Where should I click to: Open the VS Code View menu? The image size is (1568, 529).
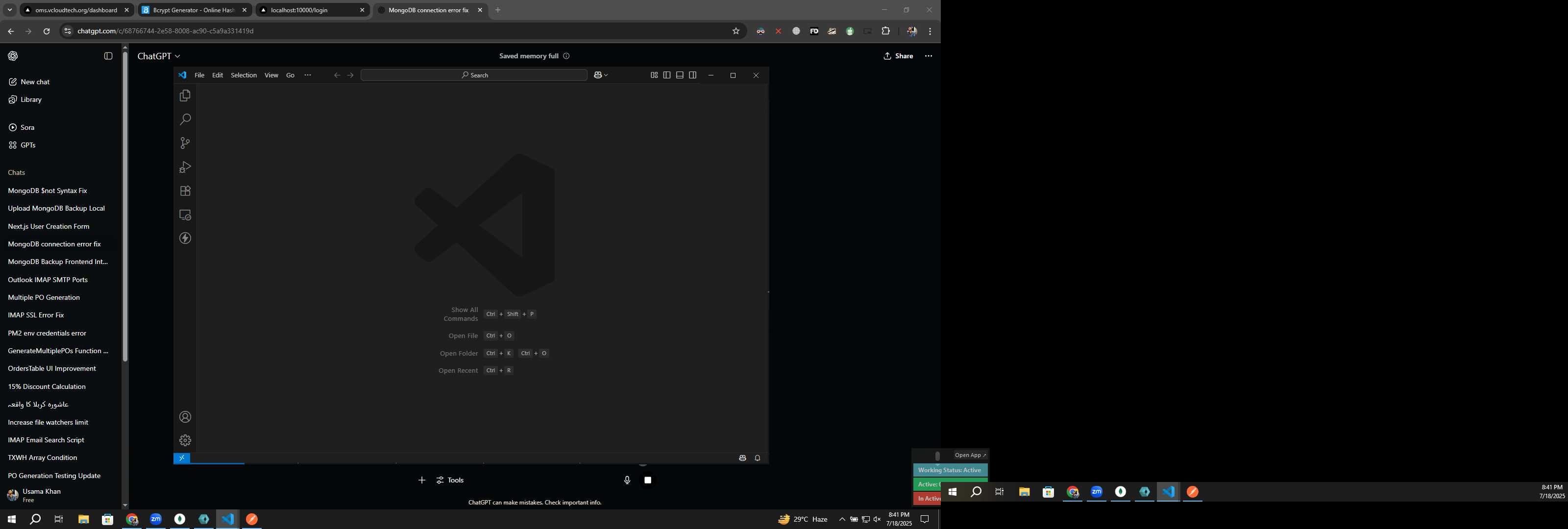[x=271, y=75]
